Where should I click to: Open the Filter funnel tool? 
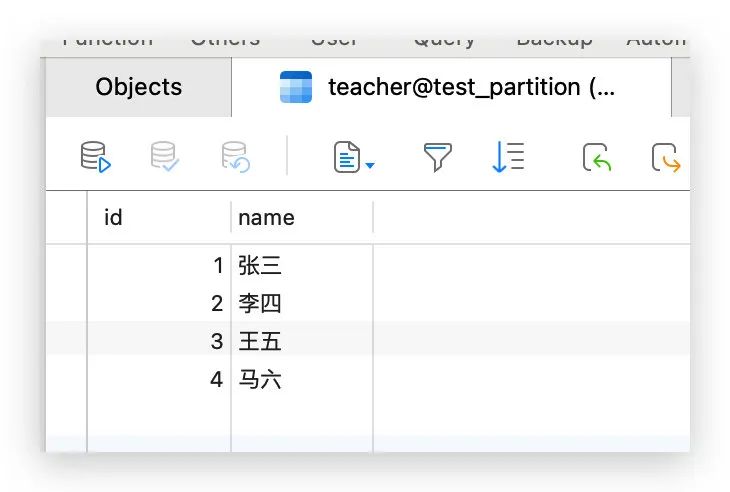pos(437,157)
